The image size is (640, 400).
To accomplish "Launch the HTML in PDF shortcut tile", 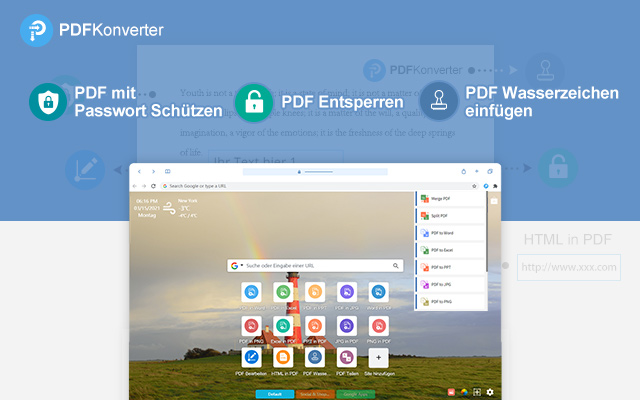I will tap(283, 358).
